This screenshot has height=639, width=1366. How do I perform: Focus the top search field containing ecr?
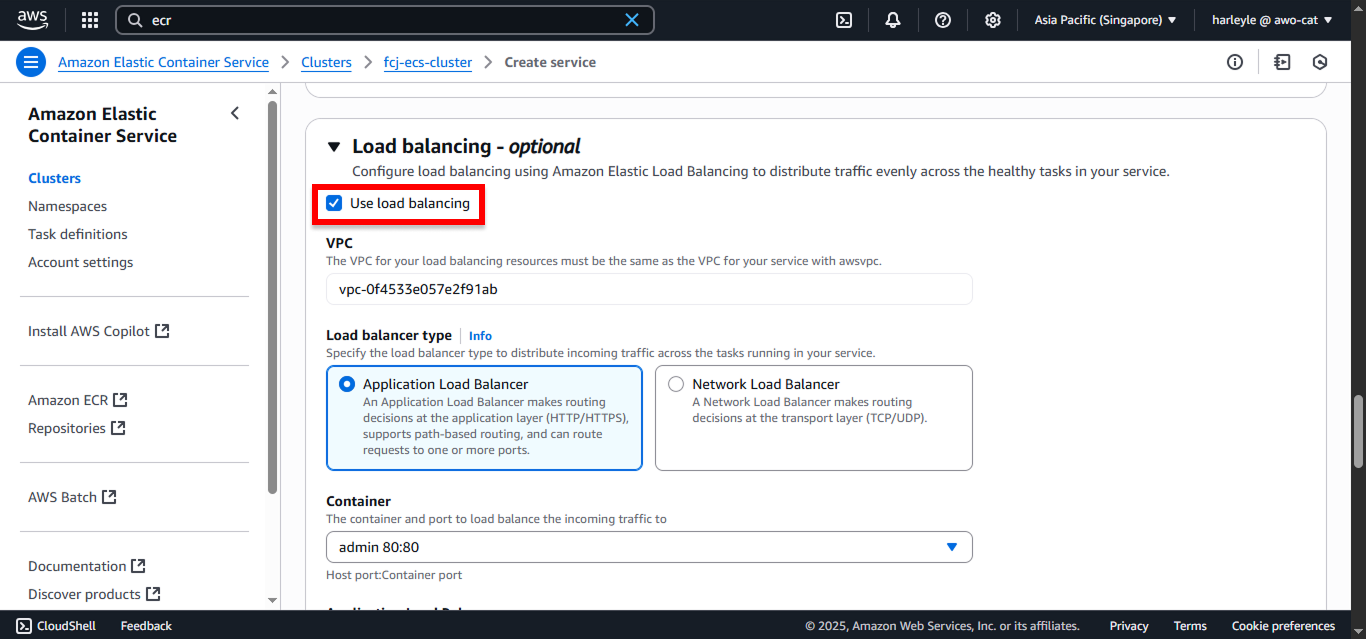pyautogui.click(x=385, y=20)
